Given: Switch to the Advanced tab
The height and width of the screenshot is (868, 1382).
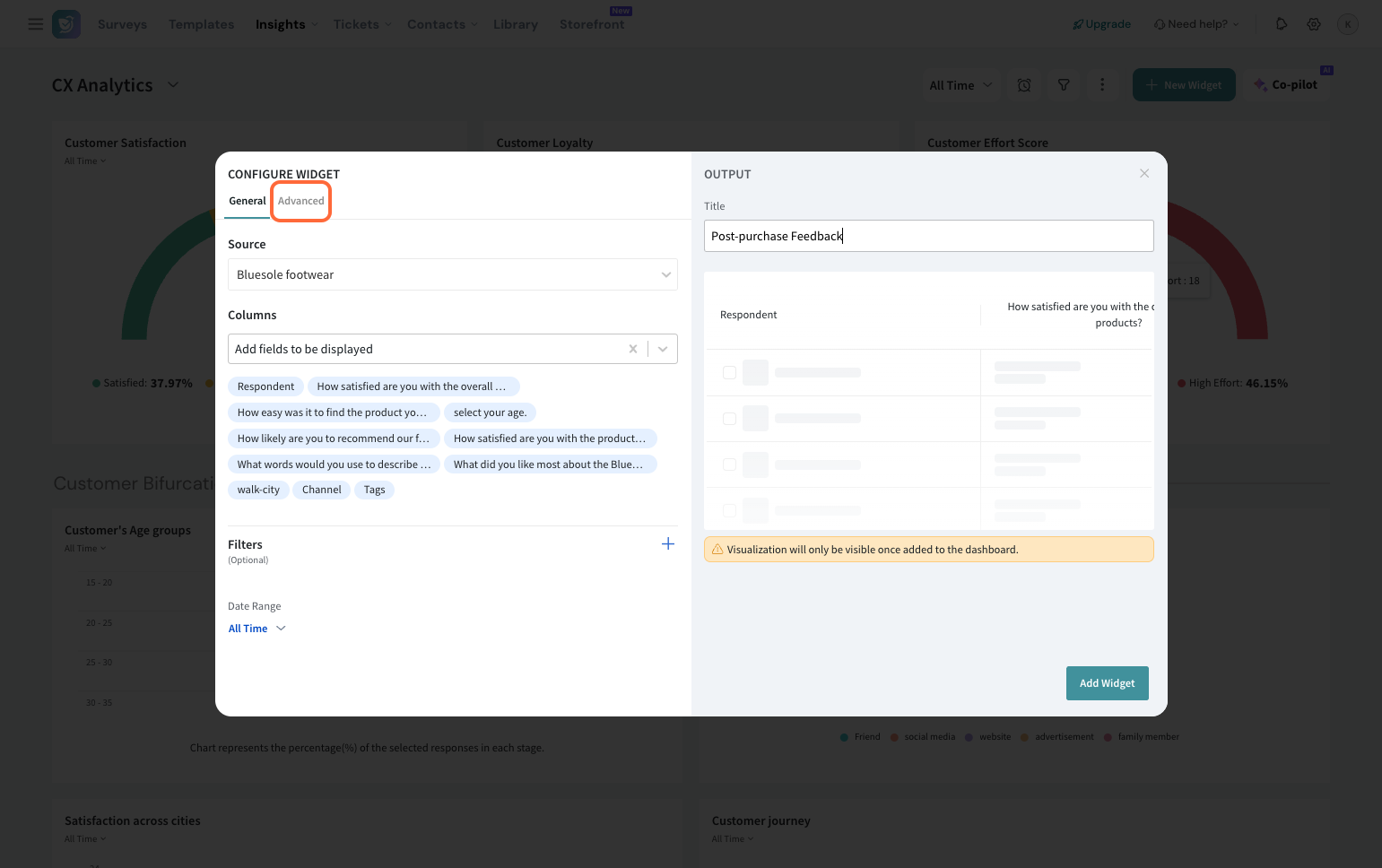Looking at the screenshot, I should [301, 201].
